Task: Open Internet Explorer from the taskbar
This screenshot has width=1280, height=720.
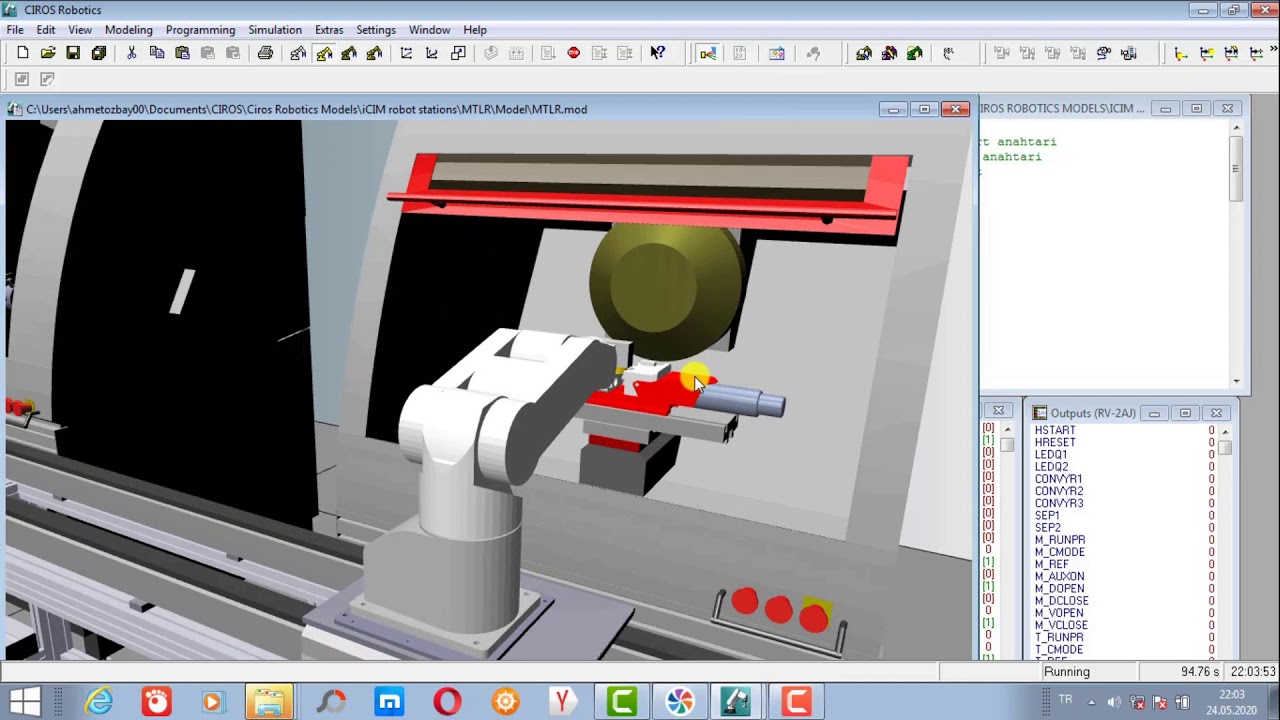Action: click(99, 701)
